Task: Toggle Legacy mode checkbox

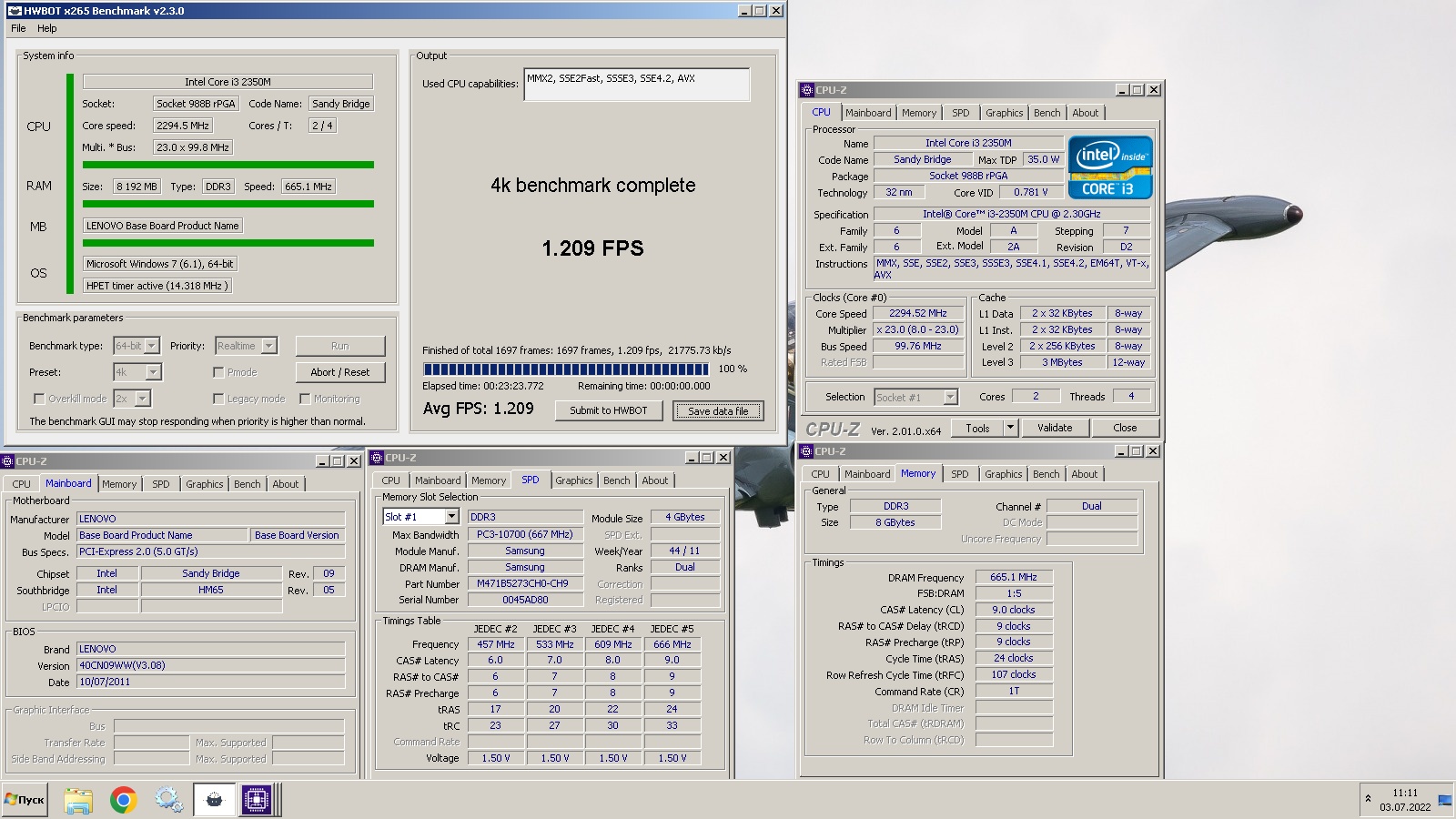Action: coord(218,399)
